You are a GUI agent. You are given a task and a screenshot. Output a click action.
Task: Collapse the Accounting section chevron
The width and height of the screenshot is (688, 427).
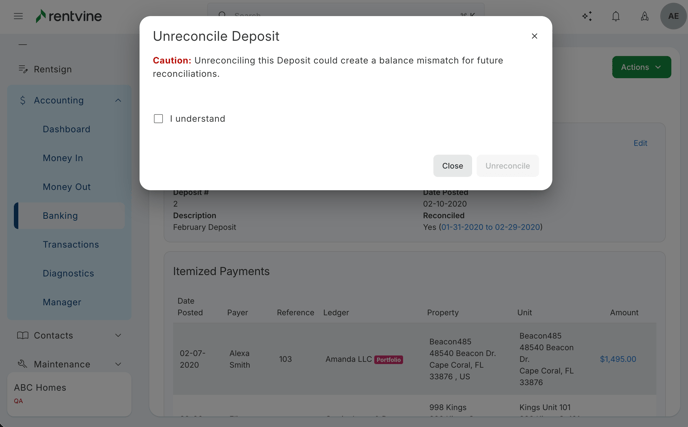click(118, 100)
